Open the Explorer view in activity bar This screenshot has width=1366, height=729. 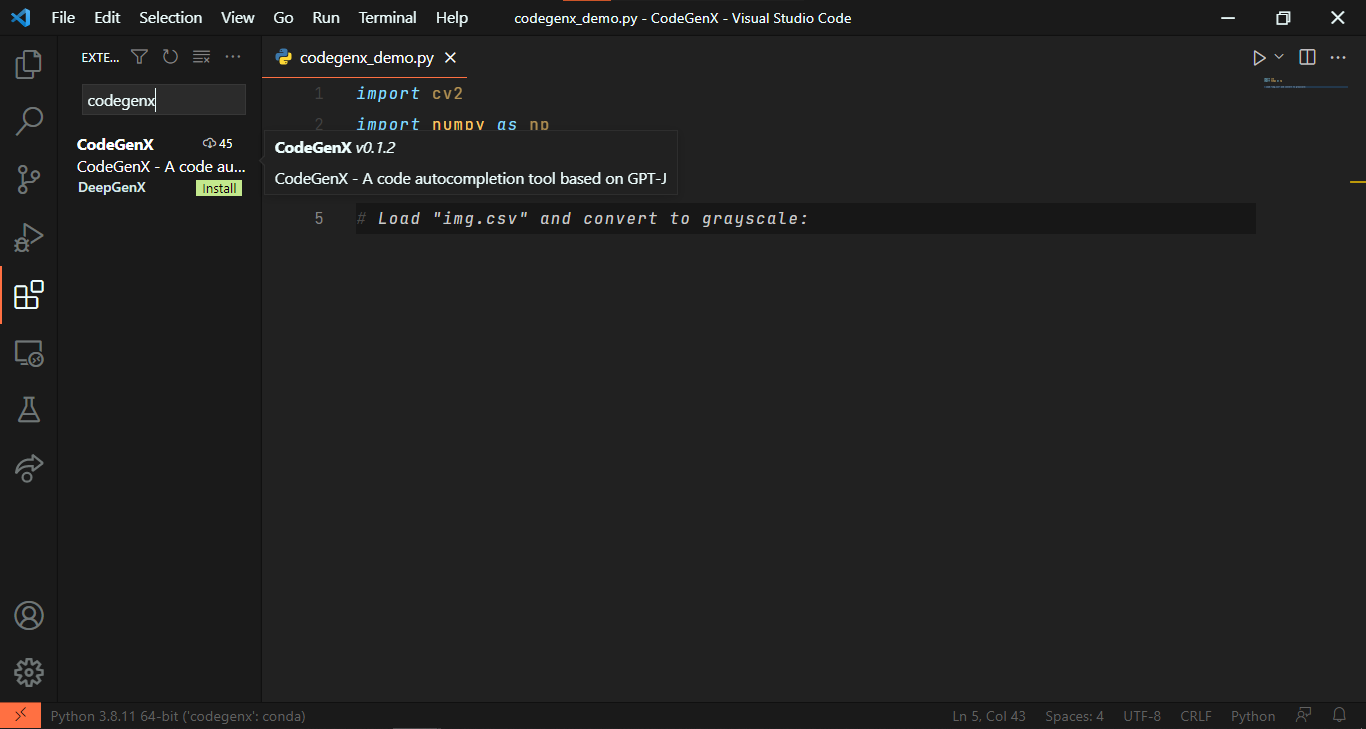[x=29, y=65]
